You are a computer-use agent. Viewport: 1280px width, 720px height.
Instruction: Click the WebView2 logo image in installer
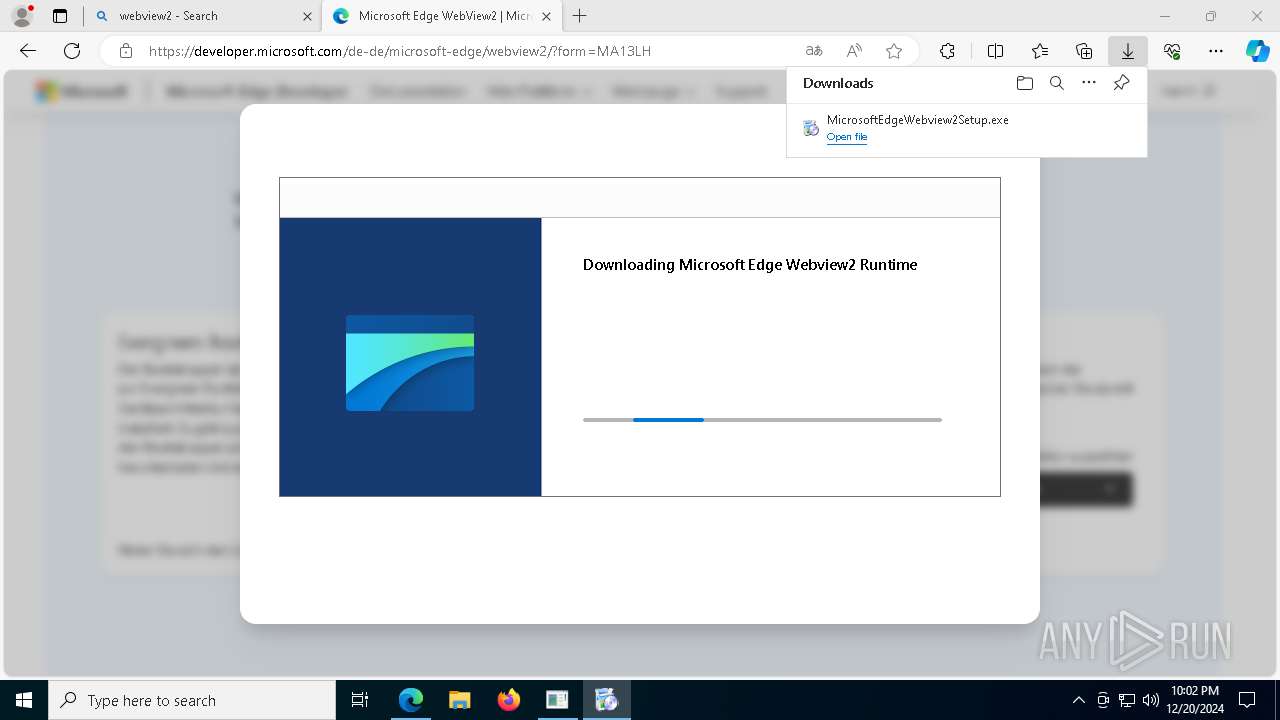[410, 363]
